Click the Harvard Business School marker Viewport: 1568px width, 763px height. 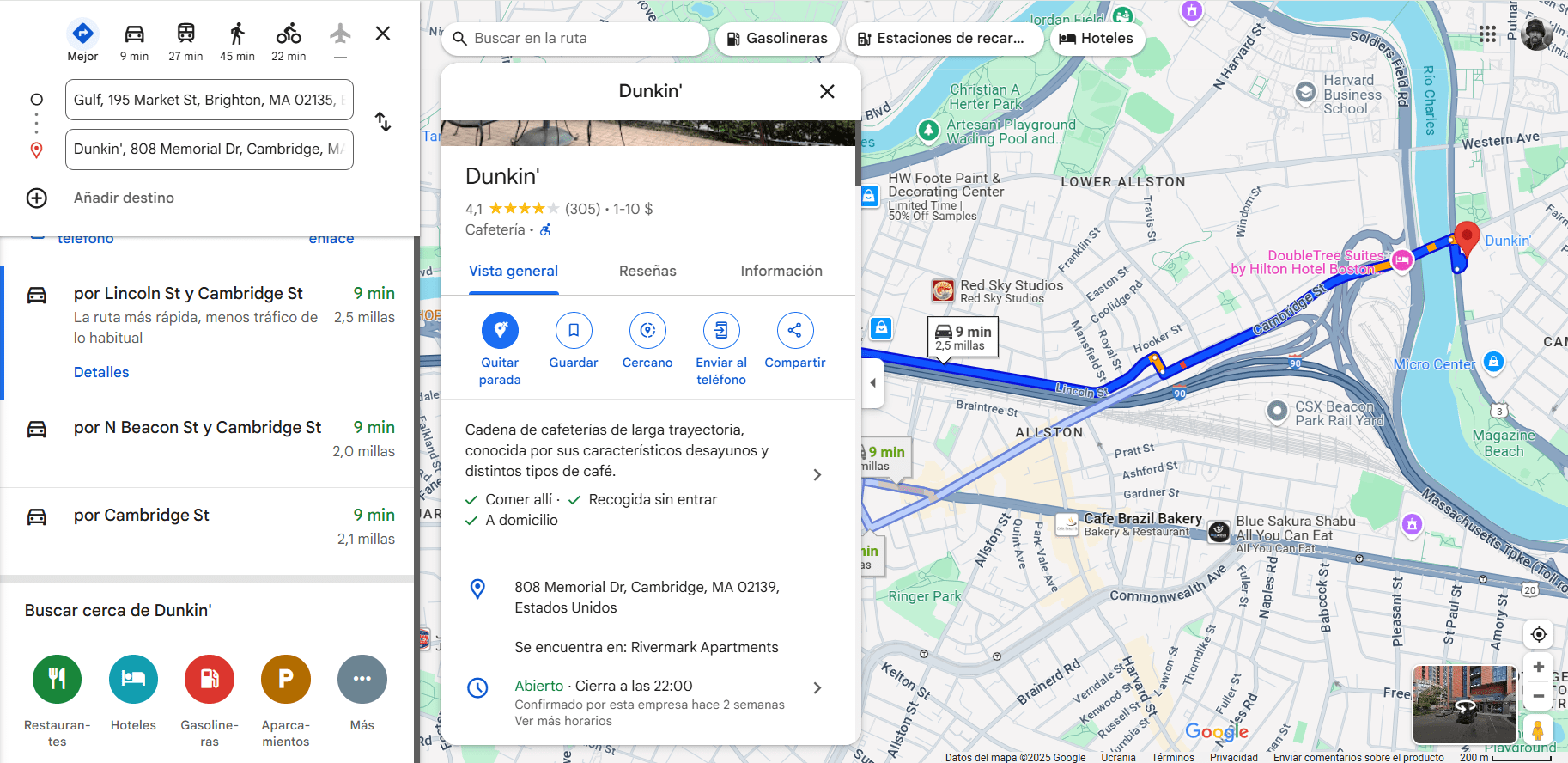click(x=1305, y=92)
